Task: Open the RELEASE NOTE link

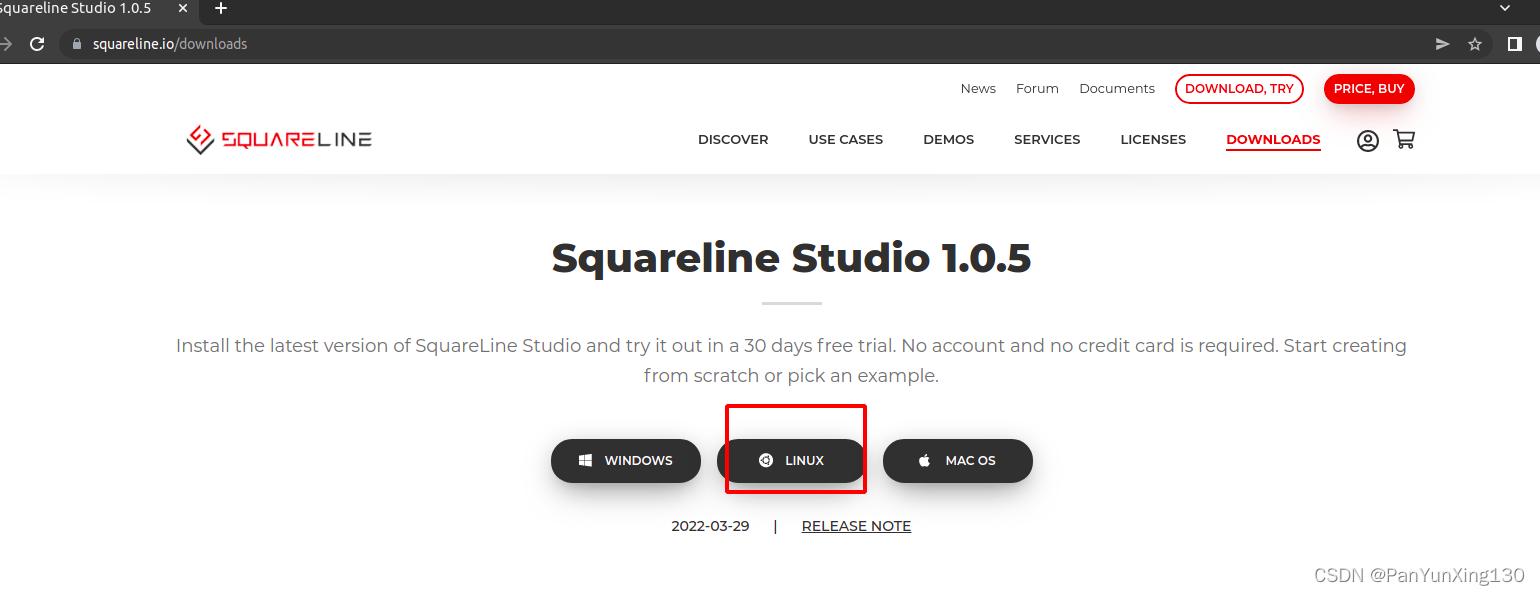Action: (856, 525)
